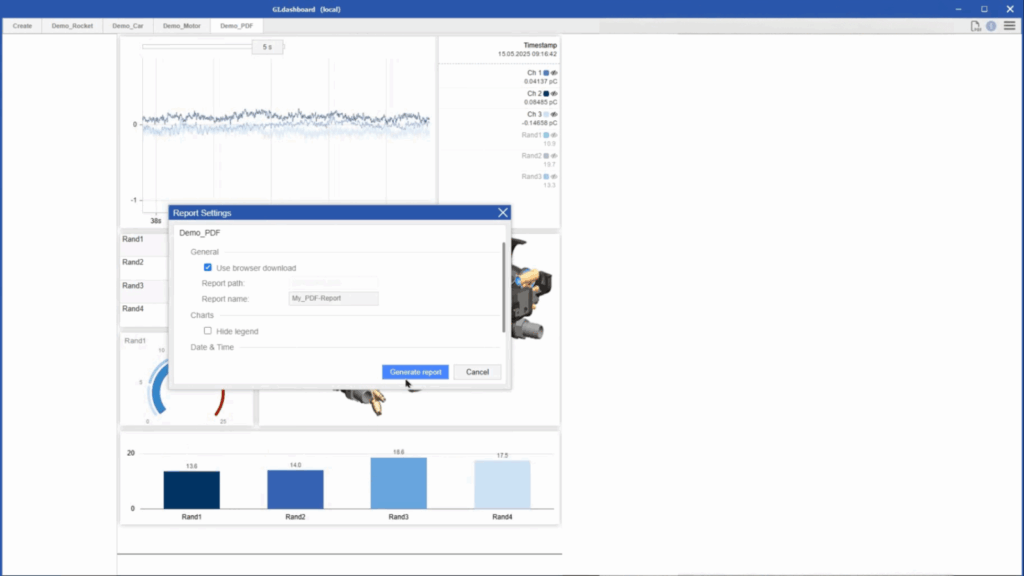Click the Rand3 legend color swatch
The height and width of the screenshot is (576, 1024).
click(x=547, y=177)
